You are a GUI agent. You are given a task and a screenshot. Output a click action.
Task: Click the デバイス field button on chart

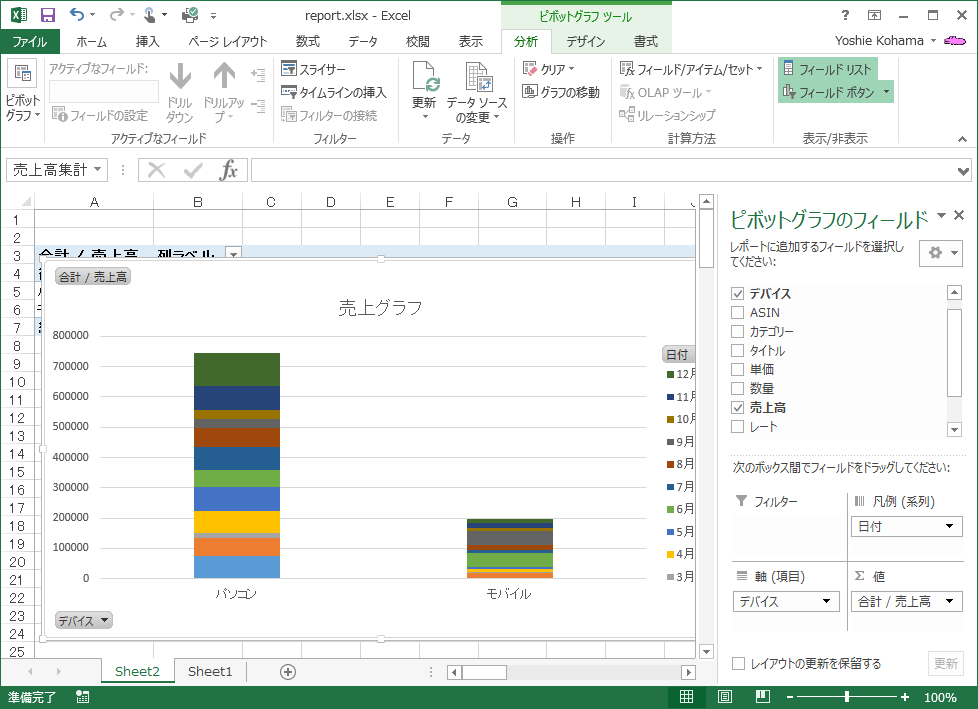pyautogui.click(x=83, y=620)
